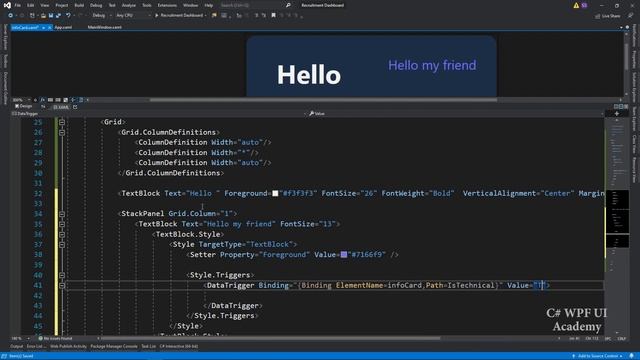The height and width of the screenshot is (360, 640).
Task: Open the Help menu
Action: coord(209,5)
